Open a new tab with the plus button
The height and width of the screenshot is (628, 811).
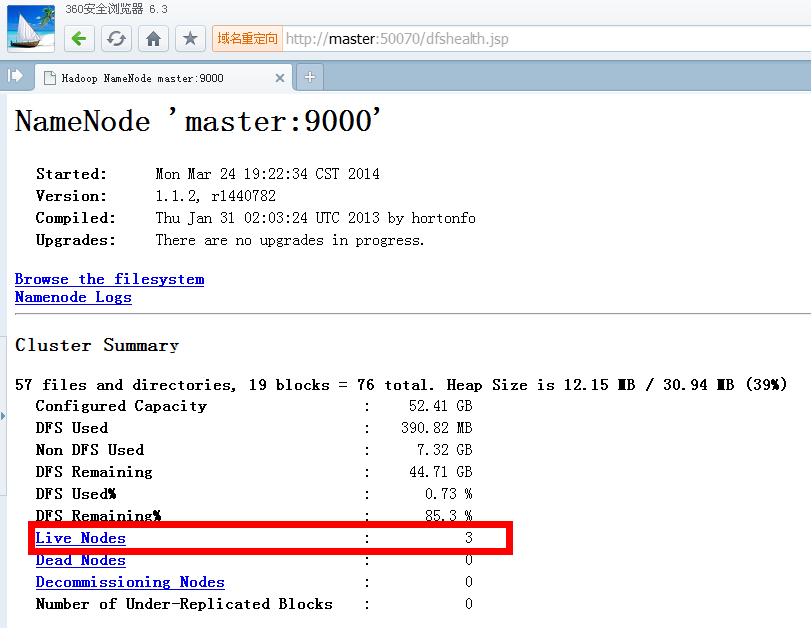[310, 77]
